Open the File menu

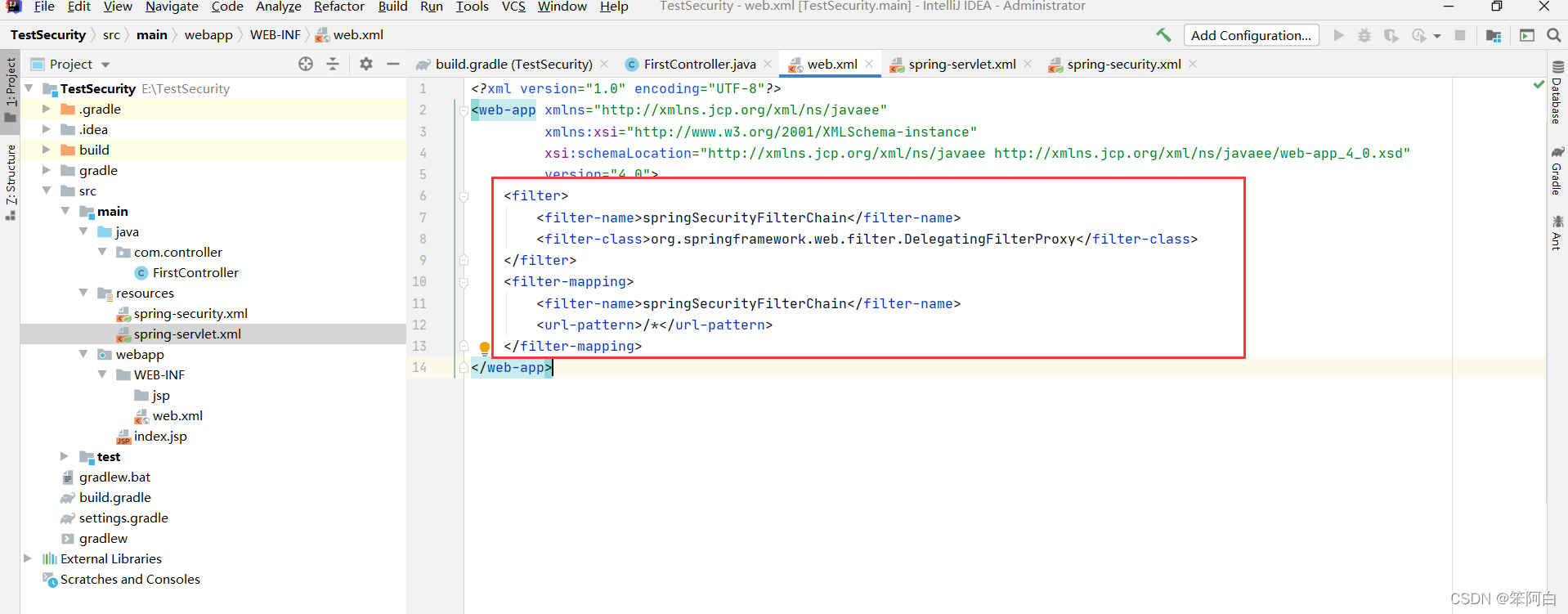pos(44,7)
